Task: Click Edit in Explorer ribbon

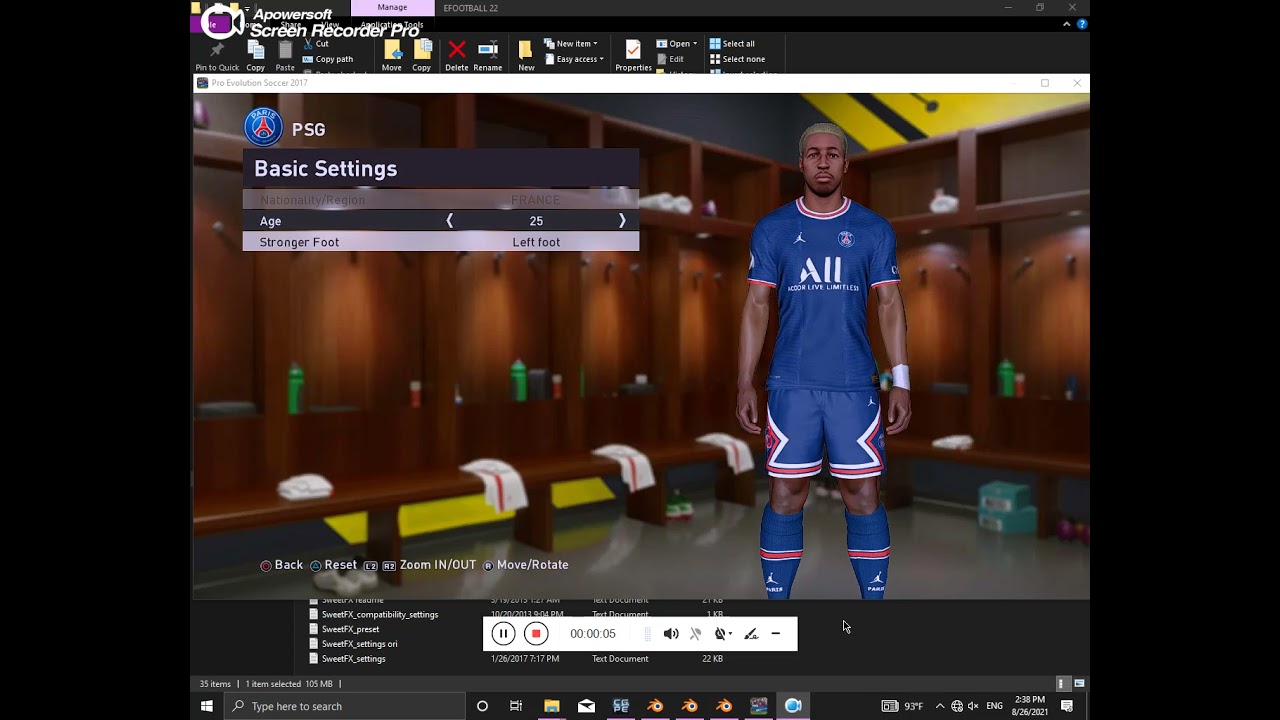Action: coord(670,59)
